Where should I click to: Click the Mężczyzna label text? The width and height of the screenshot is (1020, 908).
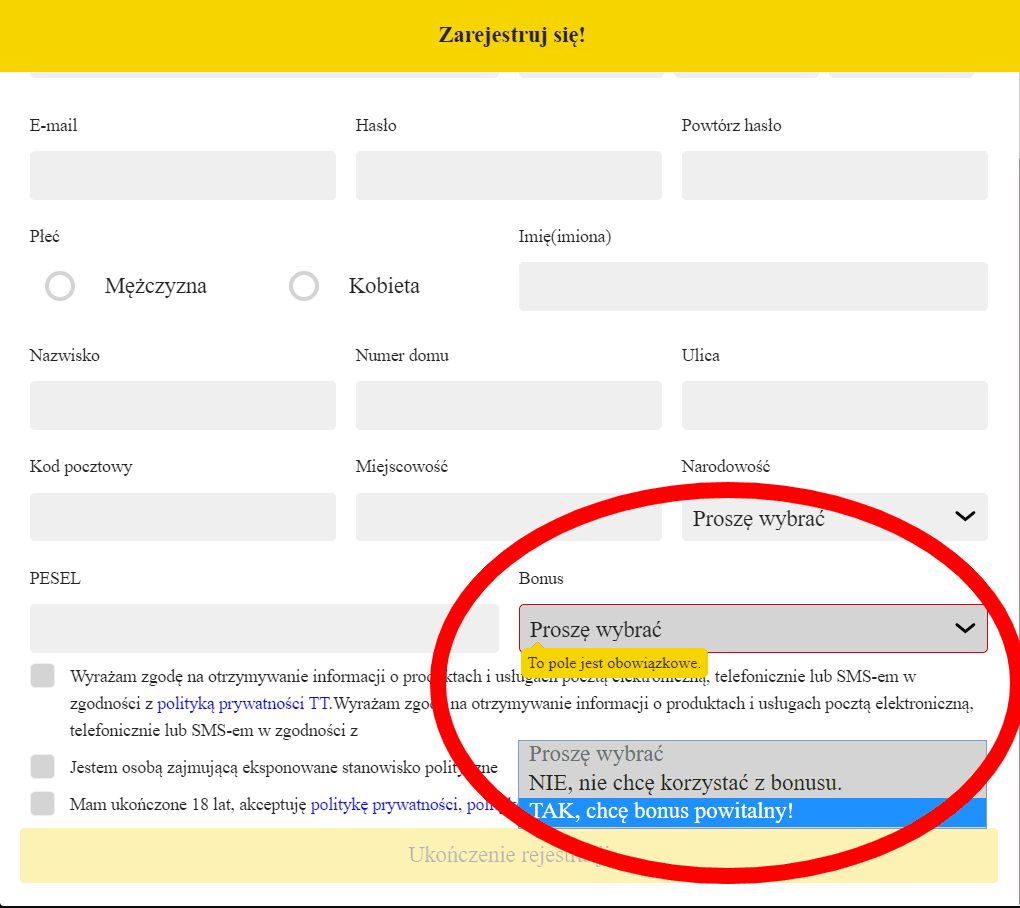click(x=156, y=286)
